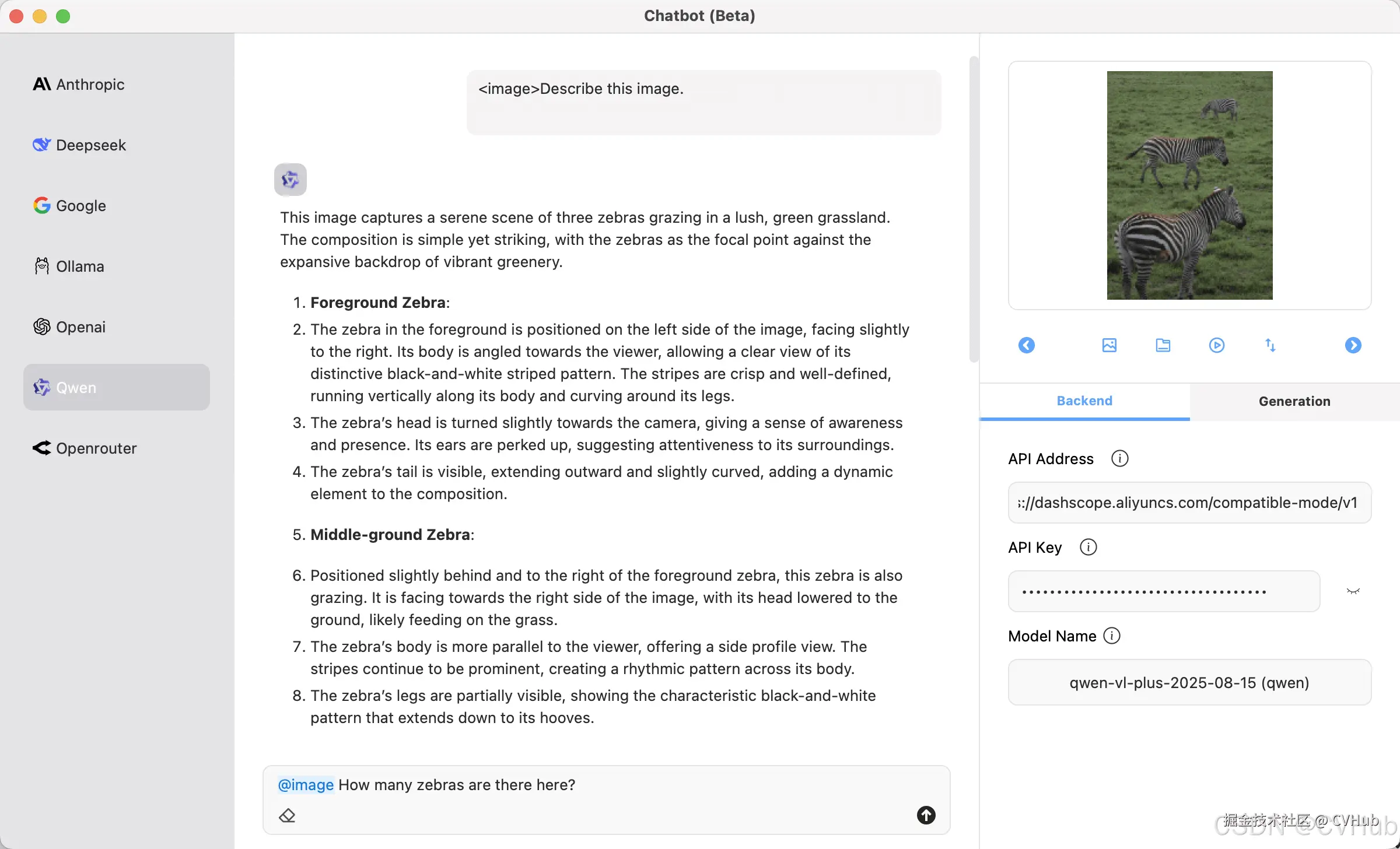The height and width of the screenshot is (849, 1400).
Task: Click the zebra image thumbnail
Action: (x=1189, y=185)
